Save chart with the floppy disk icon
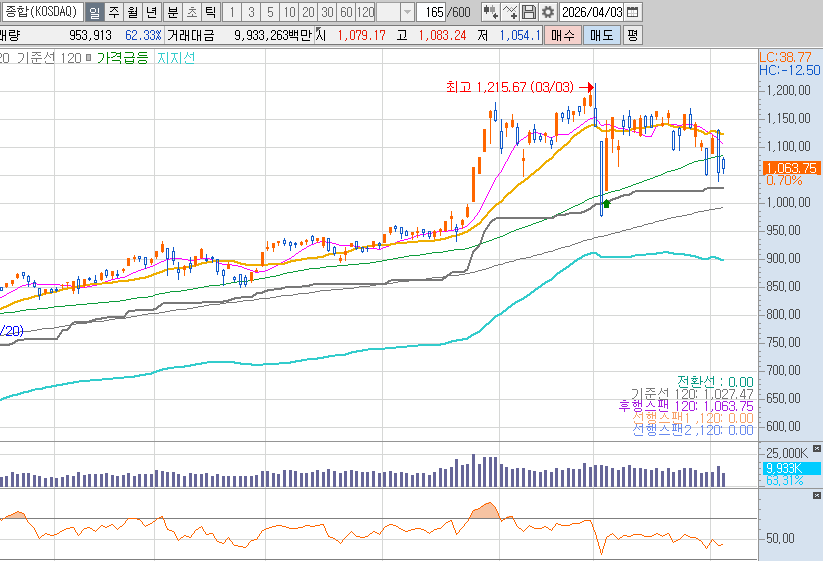823x561 pixels. pyautogui.click(x=529, y=12)
